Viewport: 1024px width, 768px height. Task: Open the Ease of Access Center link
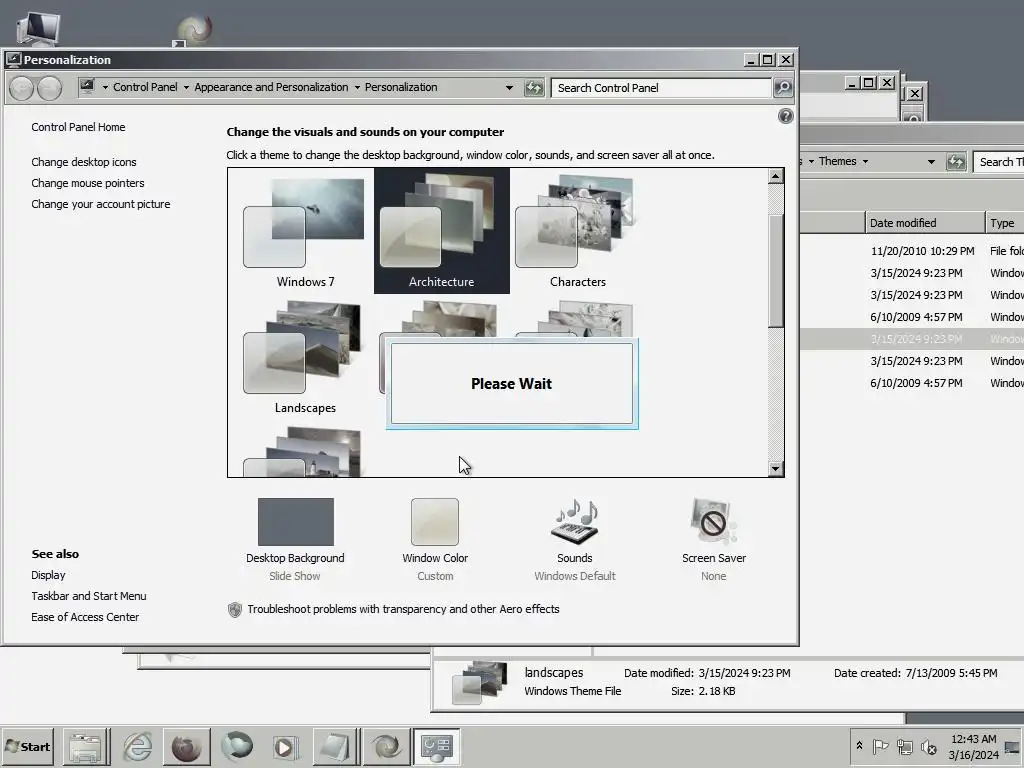coord(85,617)
